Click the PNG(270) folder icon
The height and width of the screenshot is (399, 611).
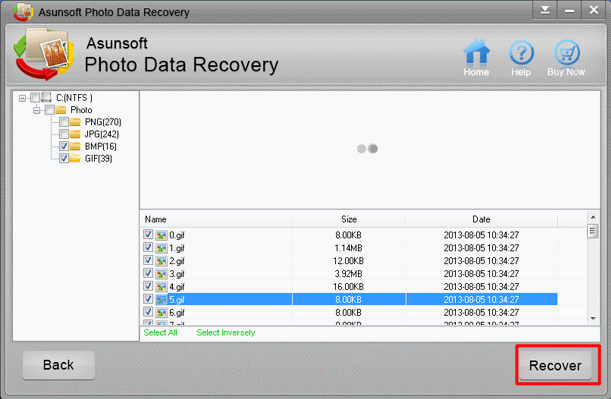coord(75,122)
